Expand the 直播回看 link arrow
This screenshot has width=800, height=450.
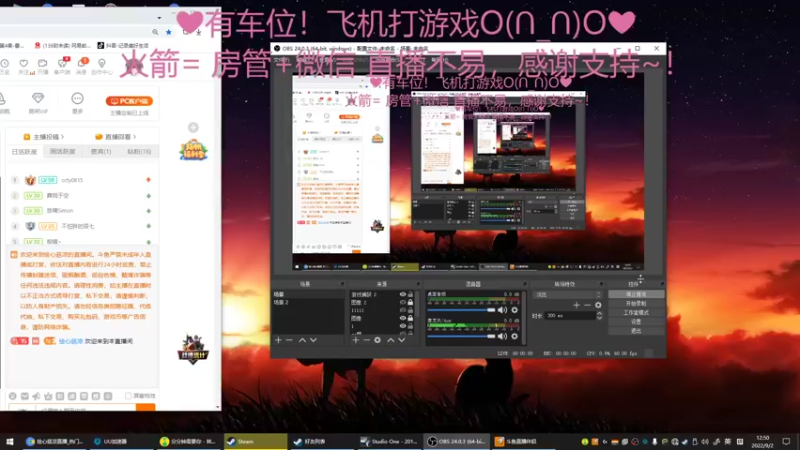(x=134, y=137)
